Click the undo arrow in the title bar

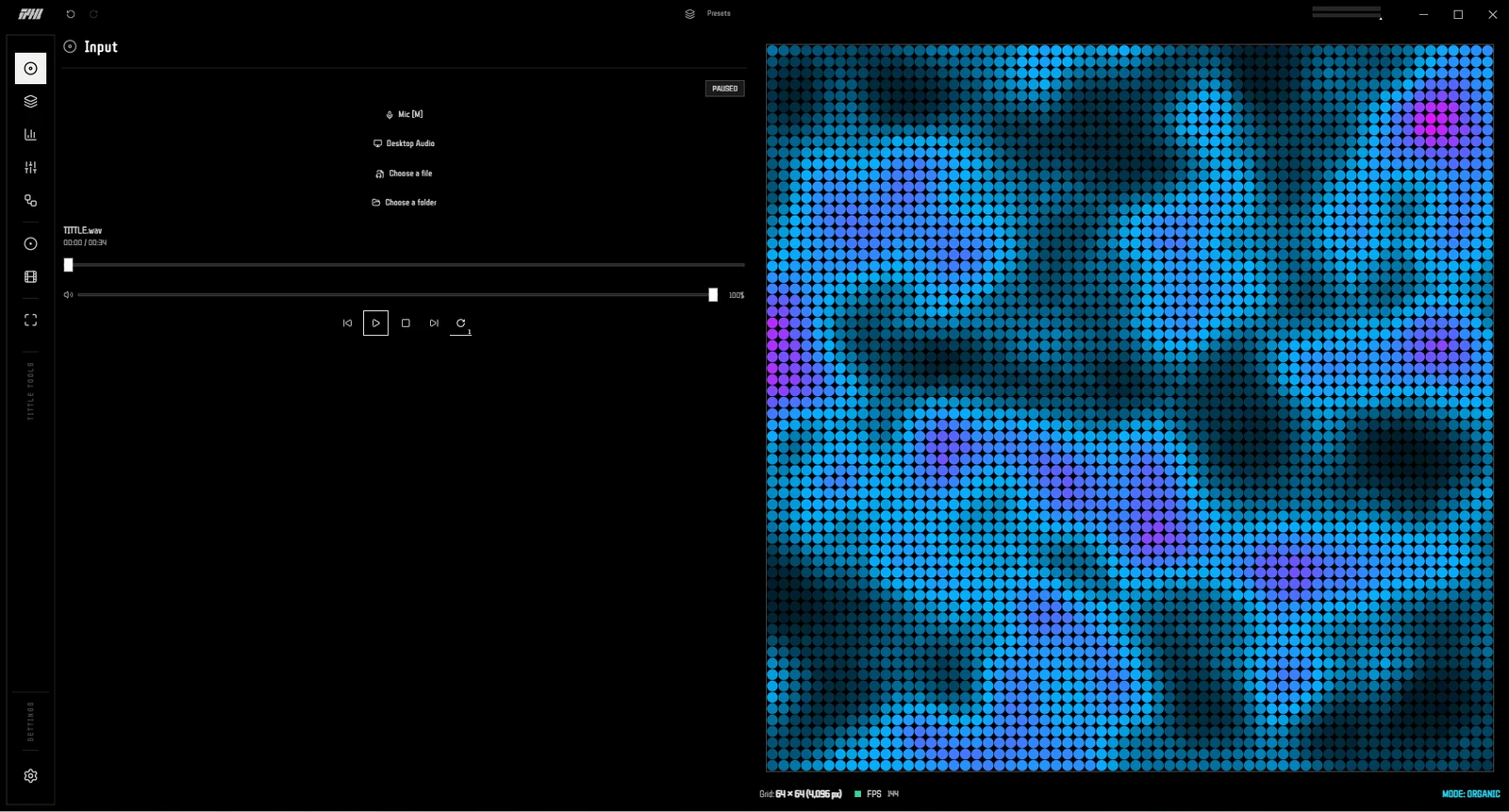coord(71,14)
